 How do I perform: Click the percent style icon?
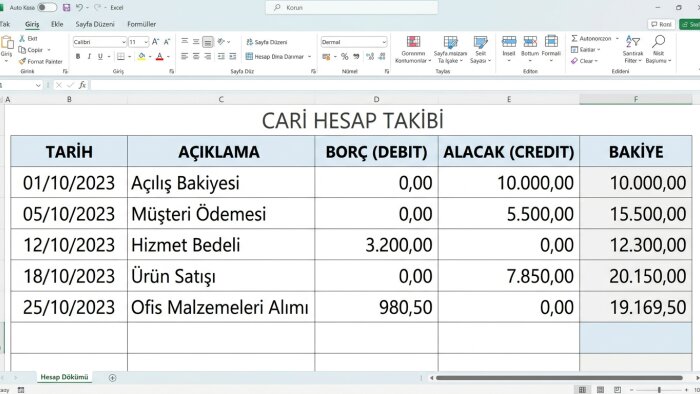(x=344, y=57)
